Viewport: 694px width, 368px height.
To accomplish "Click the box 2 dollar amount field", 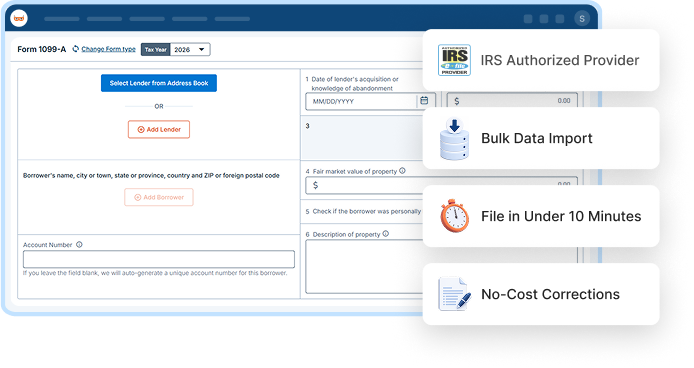I will (512, 101).
